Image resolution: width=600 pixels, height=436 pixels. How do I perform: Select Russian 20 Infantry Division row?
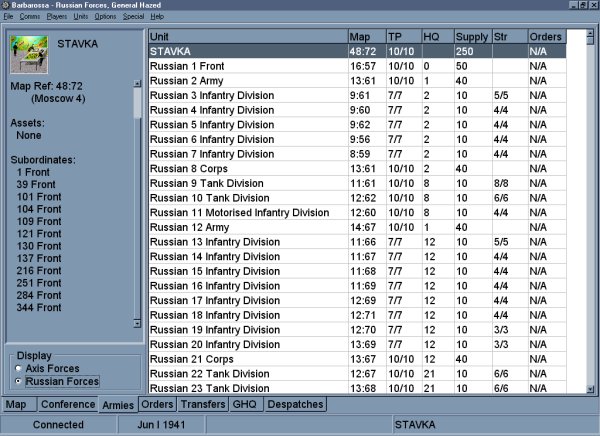[357, 345]
